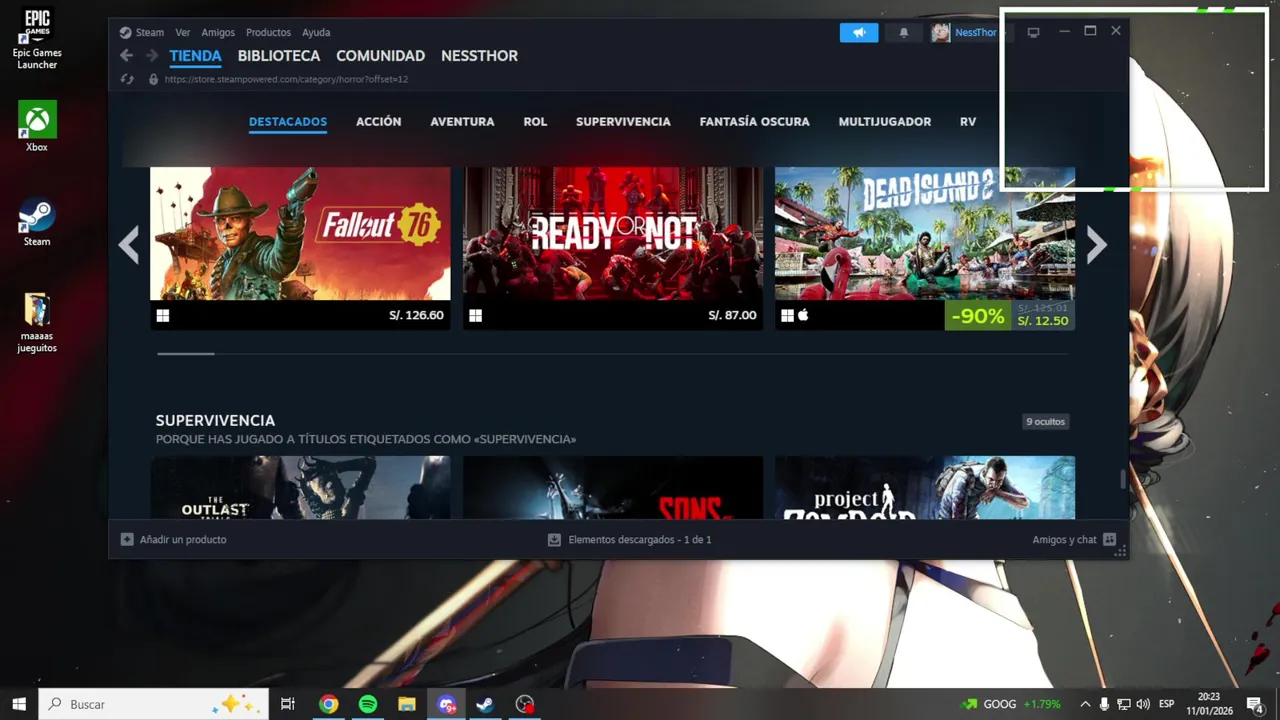Screen dimensions: 1280x720
Task: Click the NessThor profile avatar
Action: (x=940, y=32)
